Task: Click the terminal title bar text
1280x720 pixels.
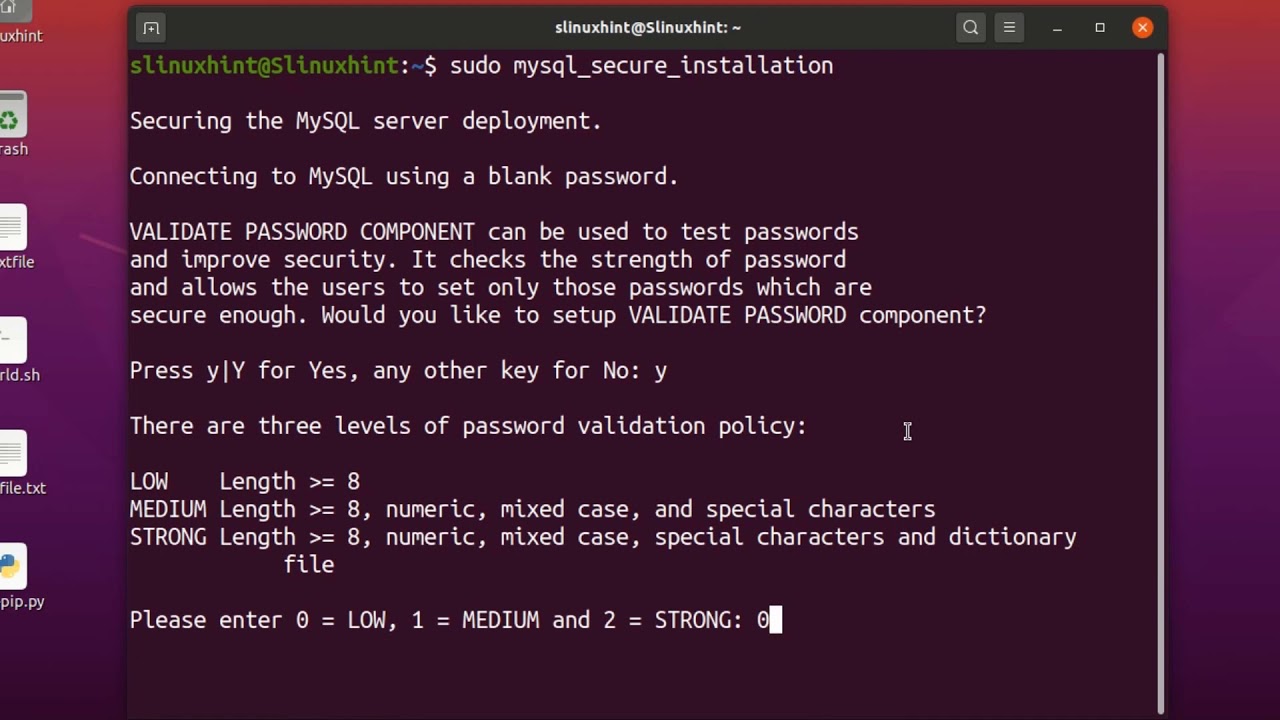Action: 647,28
